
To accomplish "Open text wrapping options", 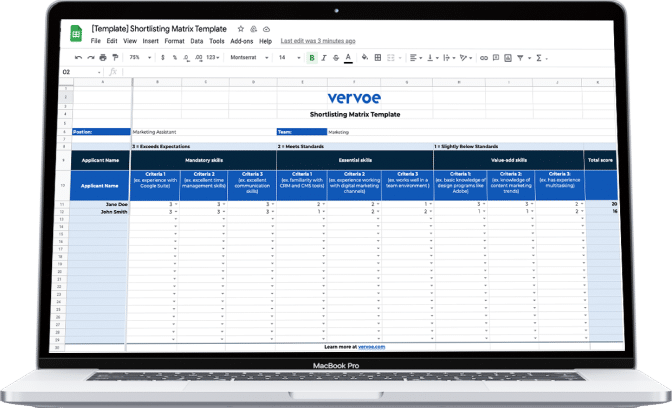I will 449,57.
